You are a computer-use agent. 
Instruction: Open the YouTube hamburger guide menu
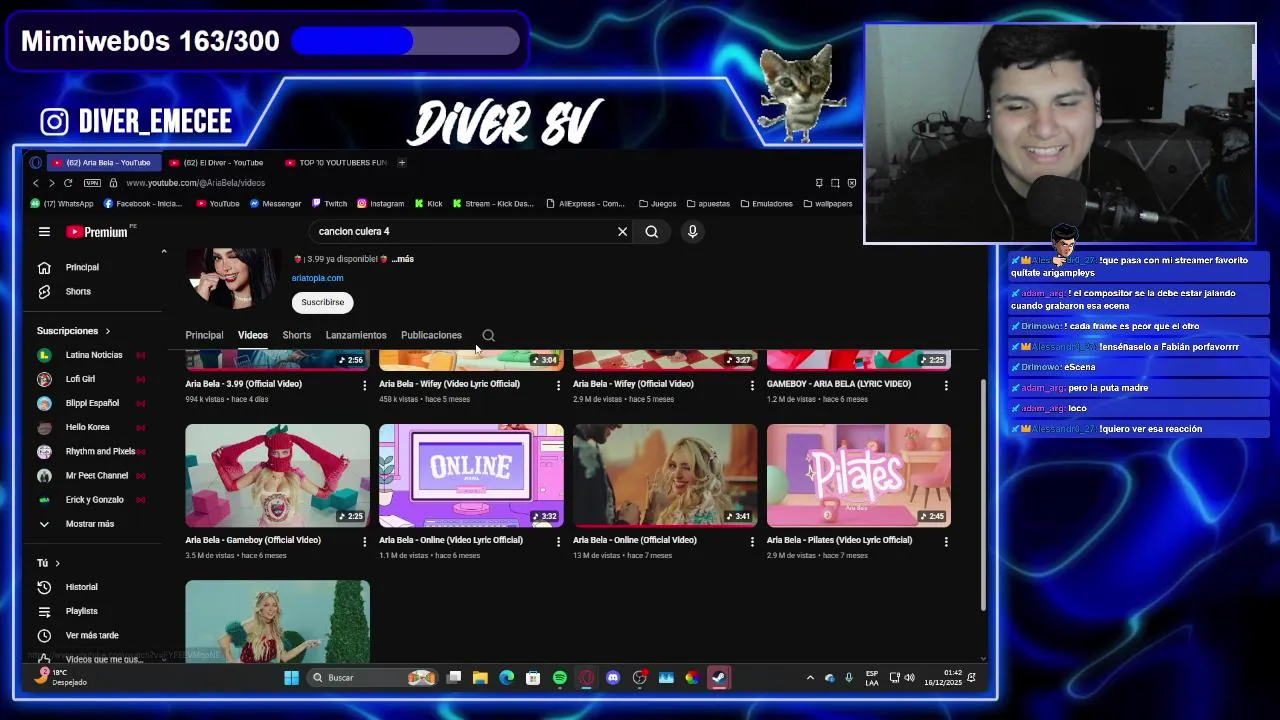click(44, 232)
